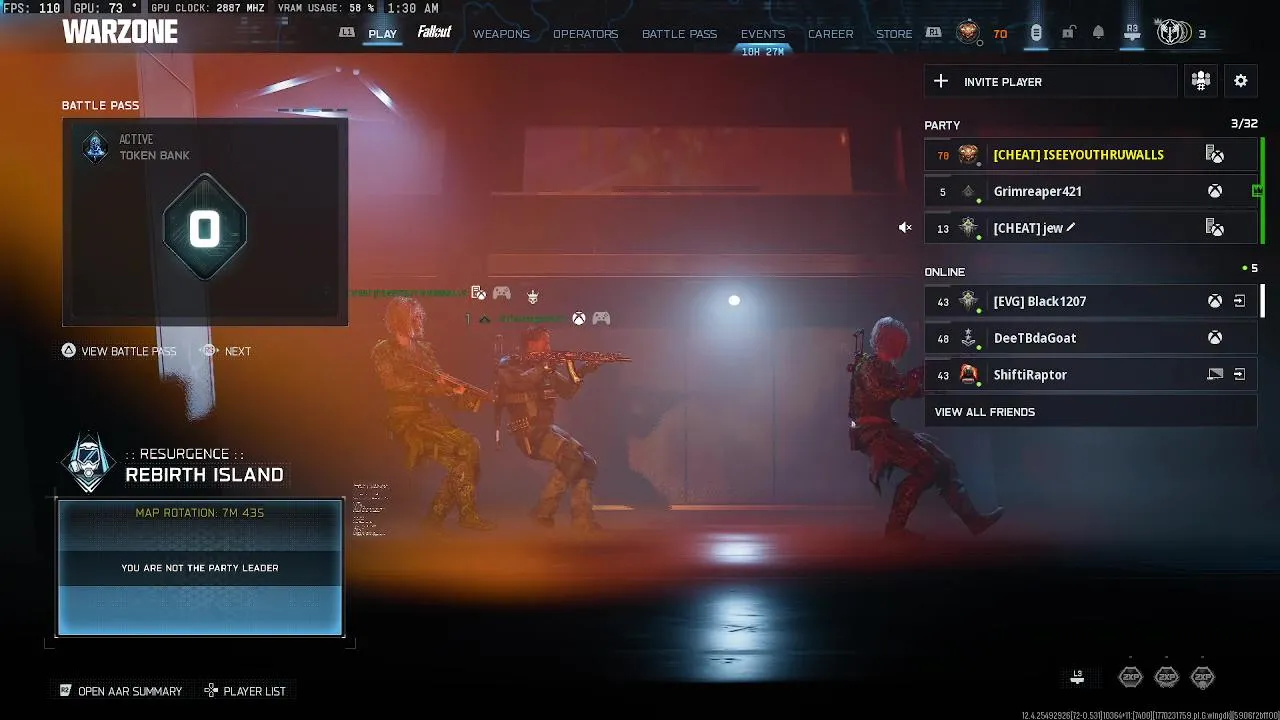The height and width of the screenshot is (720, 1280).
Task: Open the EVENTS tab
Action: [x=762, y=34]
